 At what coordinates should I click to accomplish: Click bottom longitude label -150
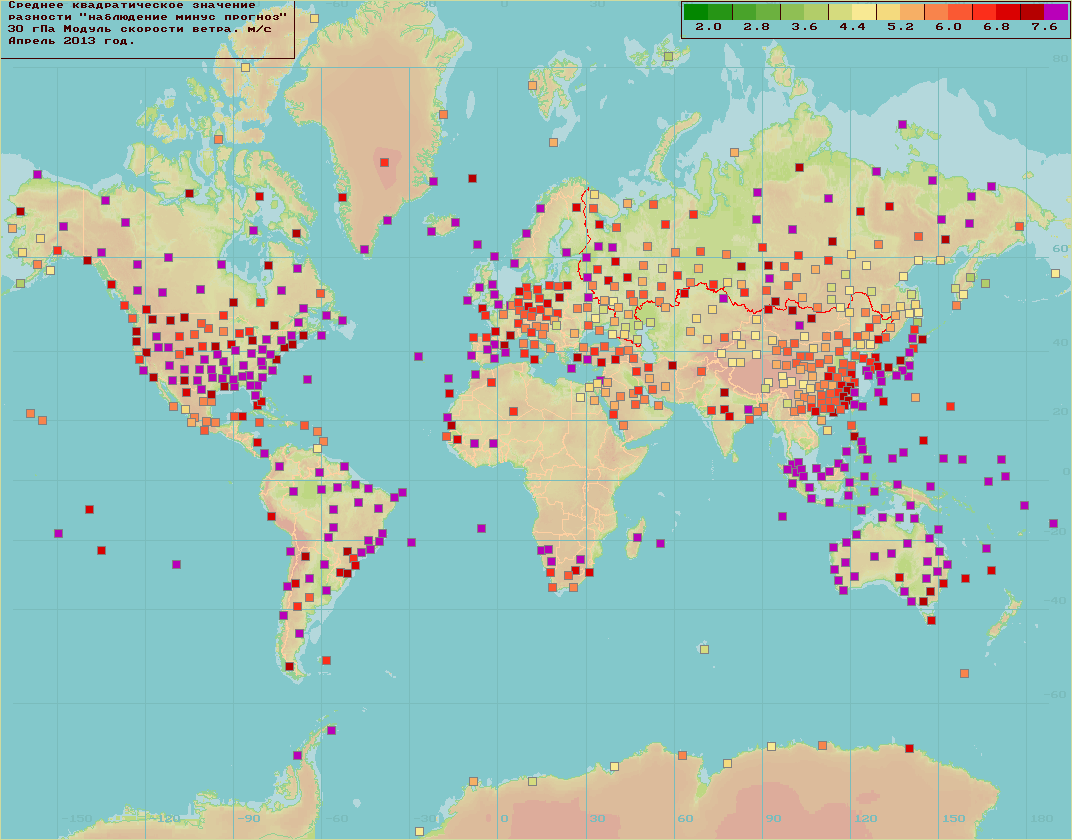tap(76, 818)
